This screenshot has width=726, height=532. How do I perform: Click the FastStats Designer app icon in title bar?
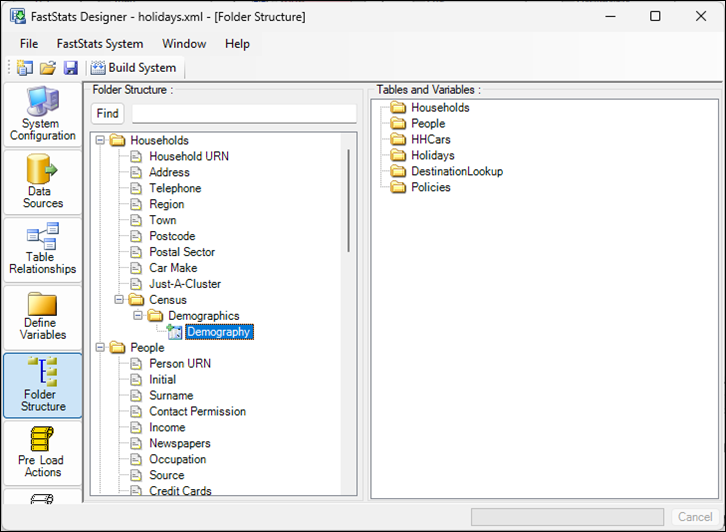pyautogui.click(x=19, y=17)
